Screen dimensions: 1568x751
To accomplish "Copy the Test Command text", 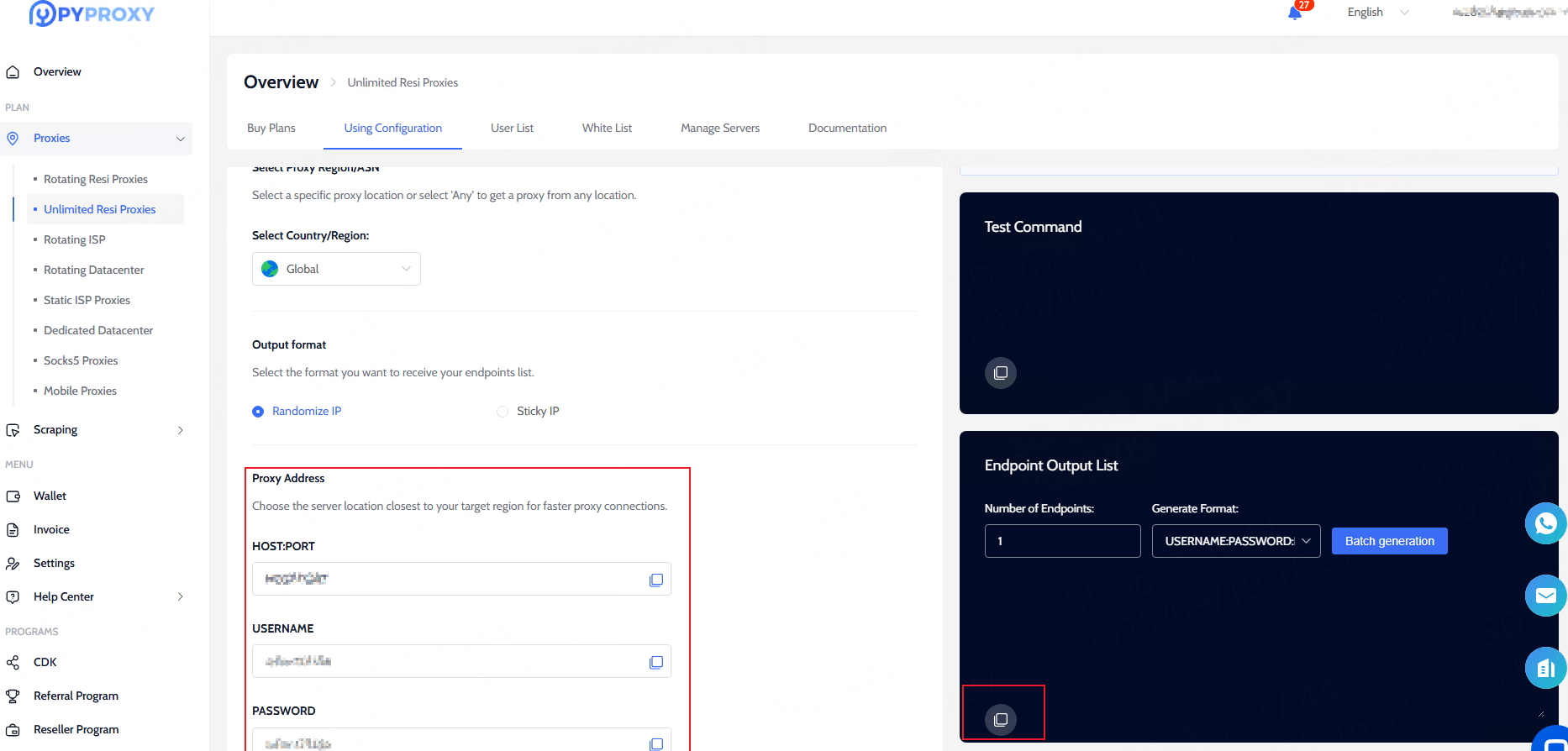I will point(1000,373).
